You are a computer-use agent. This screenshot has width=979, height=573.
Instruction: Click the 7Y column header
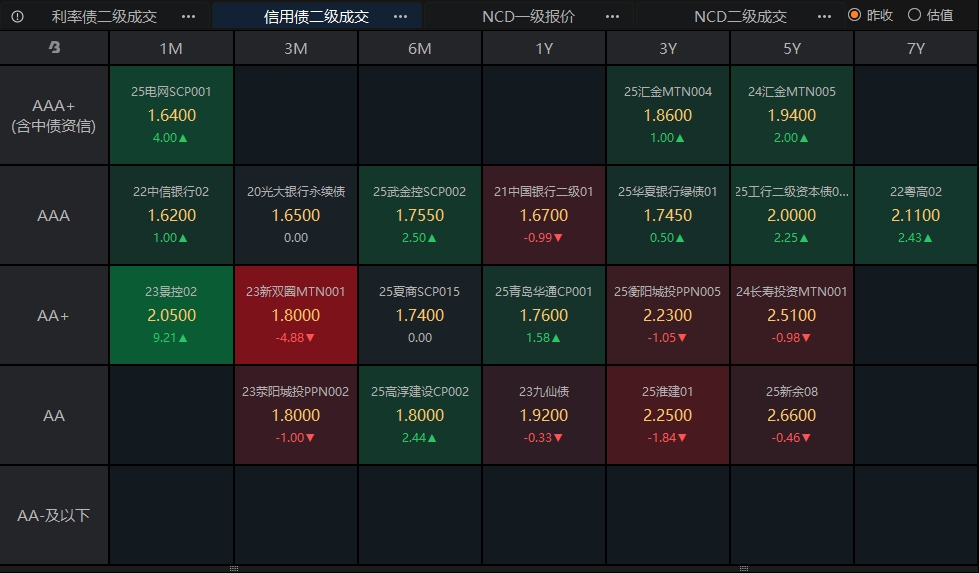[x=916, y=48]
